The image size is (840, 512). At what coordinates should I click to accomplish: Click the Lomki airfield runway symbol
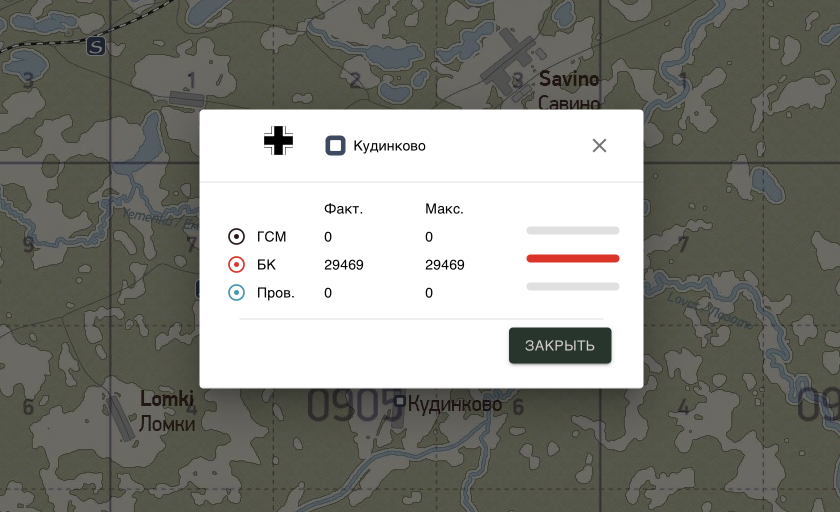pos(120,418)
